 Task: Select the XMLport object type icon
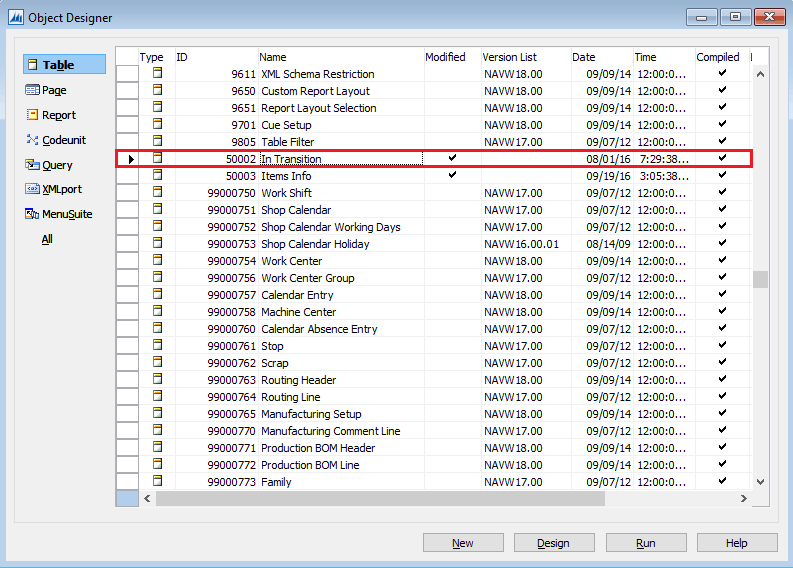click(33, 189)
